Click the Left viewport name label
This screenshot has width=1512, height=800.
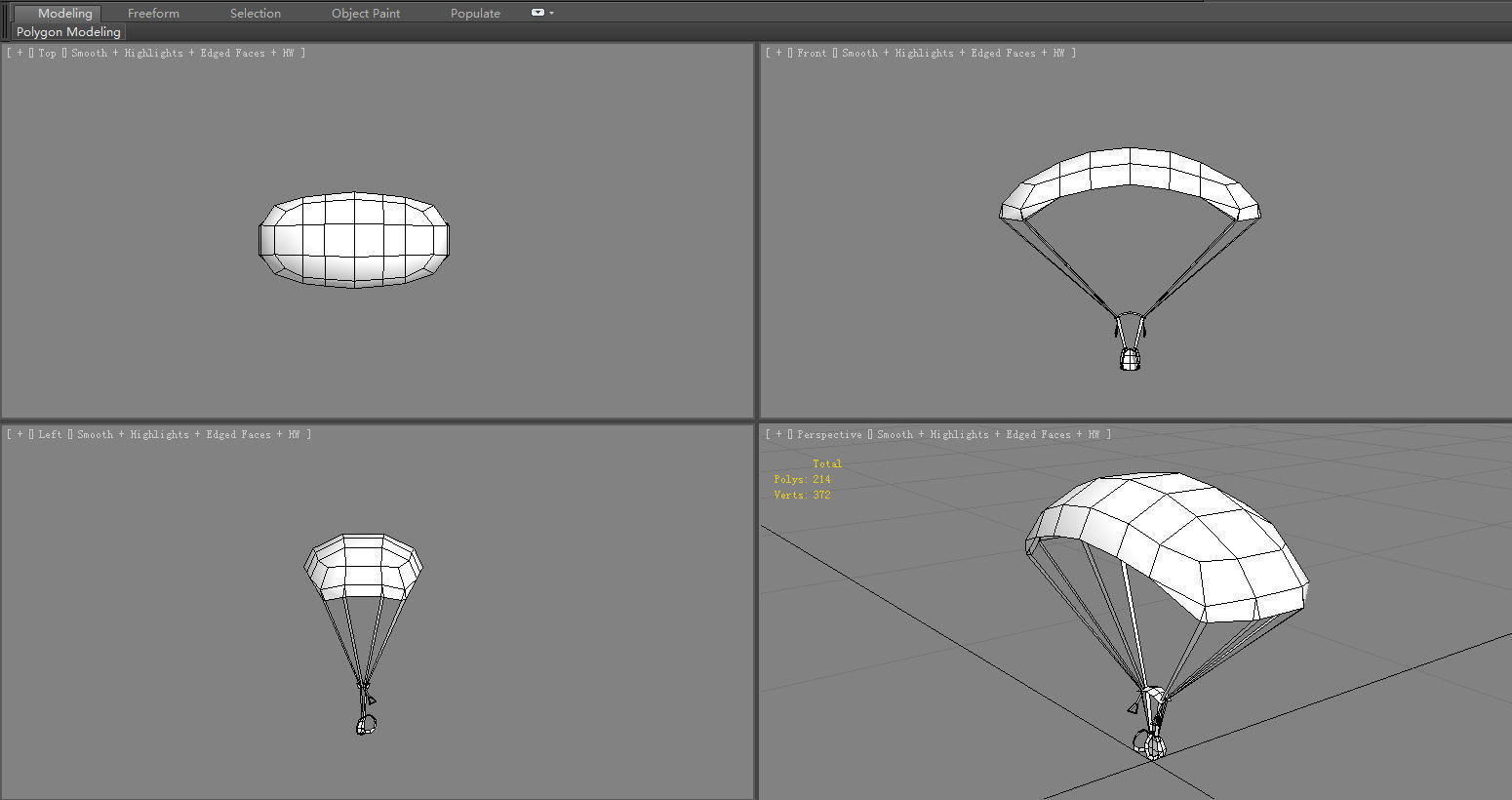50,434
